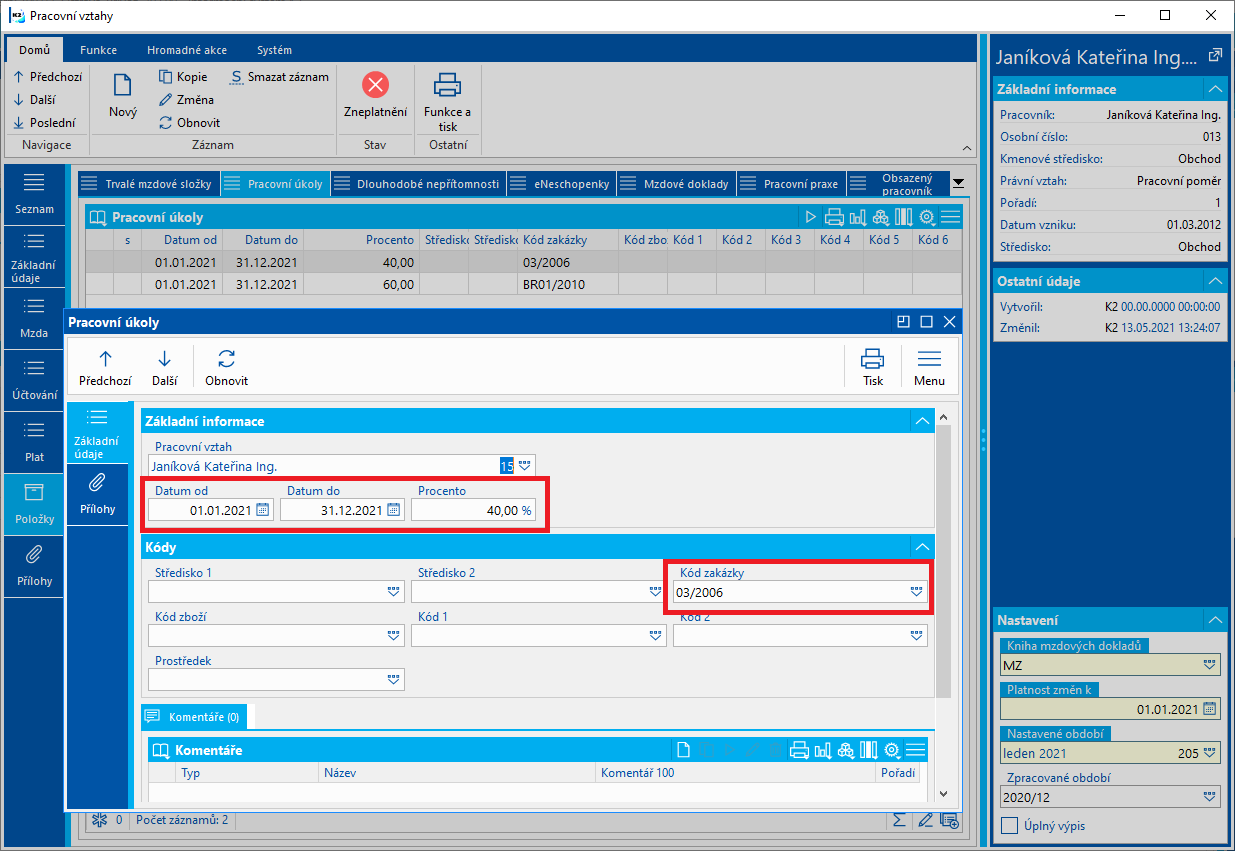The width and height of the screenshot is (1235, 851).
Task: Click new comment page icon in Komentáře
Action: coord(683,749)
